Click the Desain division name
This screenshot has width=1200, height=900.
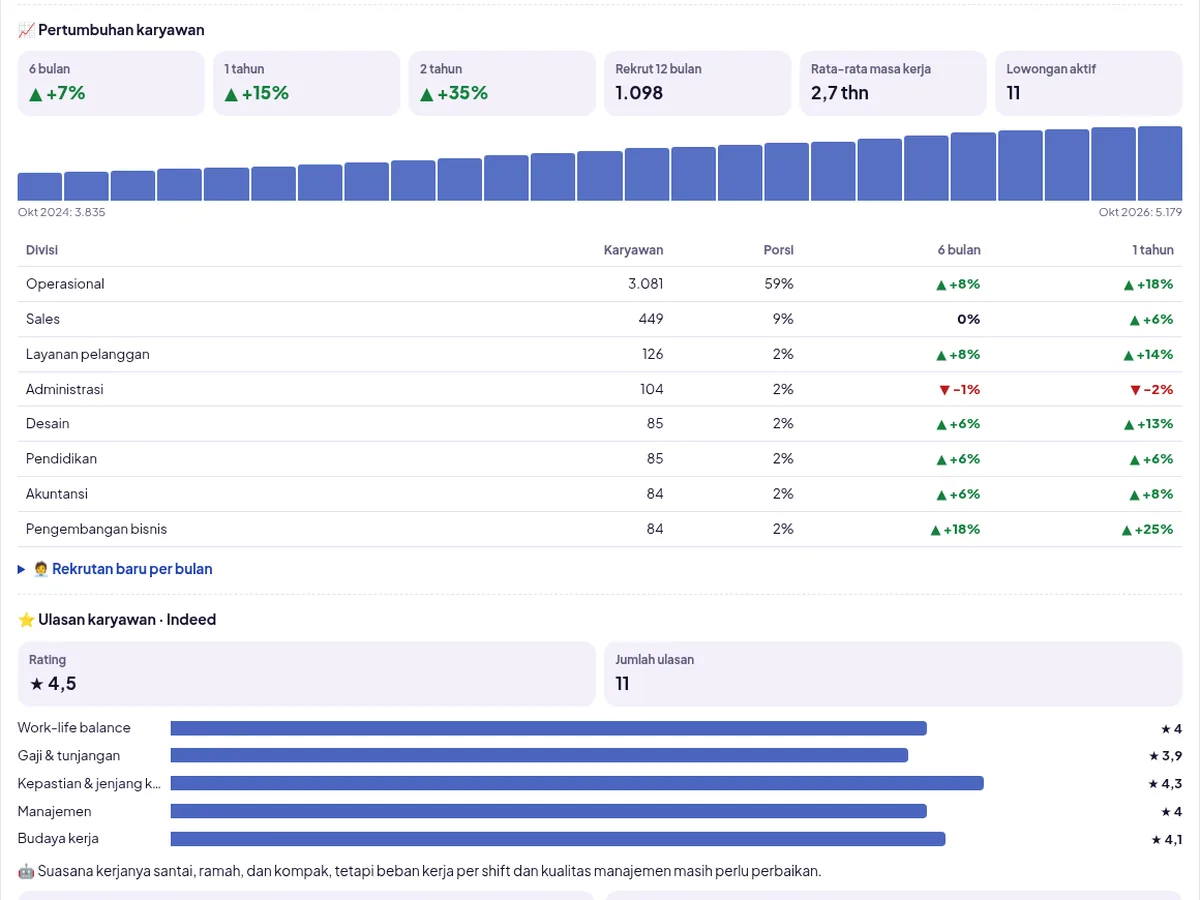[48, 424]
